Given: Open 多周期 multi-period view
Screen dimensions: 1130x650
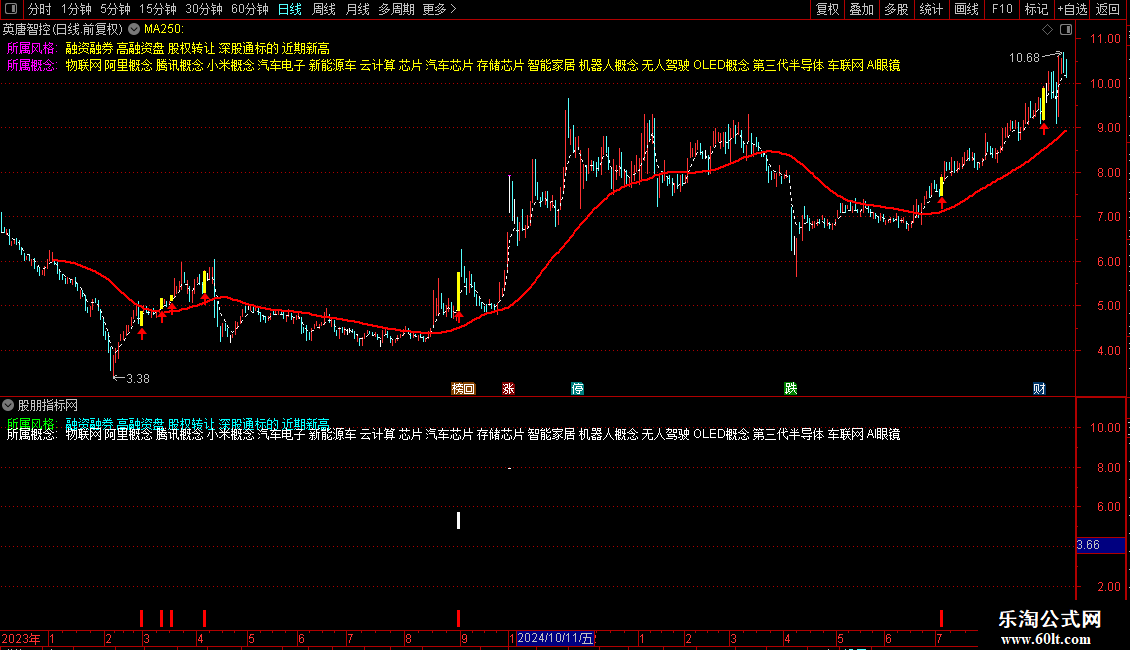Looking at the screenshot, I should (396, 9).
